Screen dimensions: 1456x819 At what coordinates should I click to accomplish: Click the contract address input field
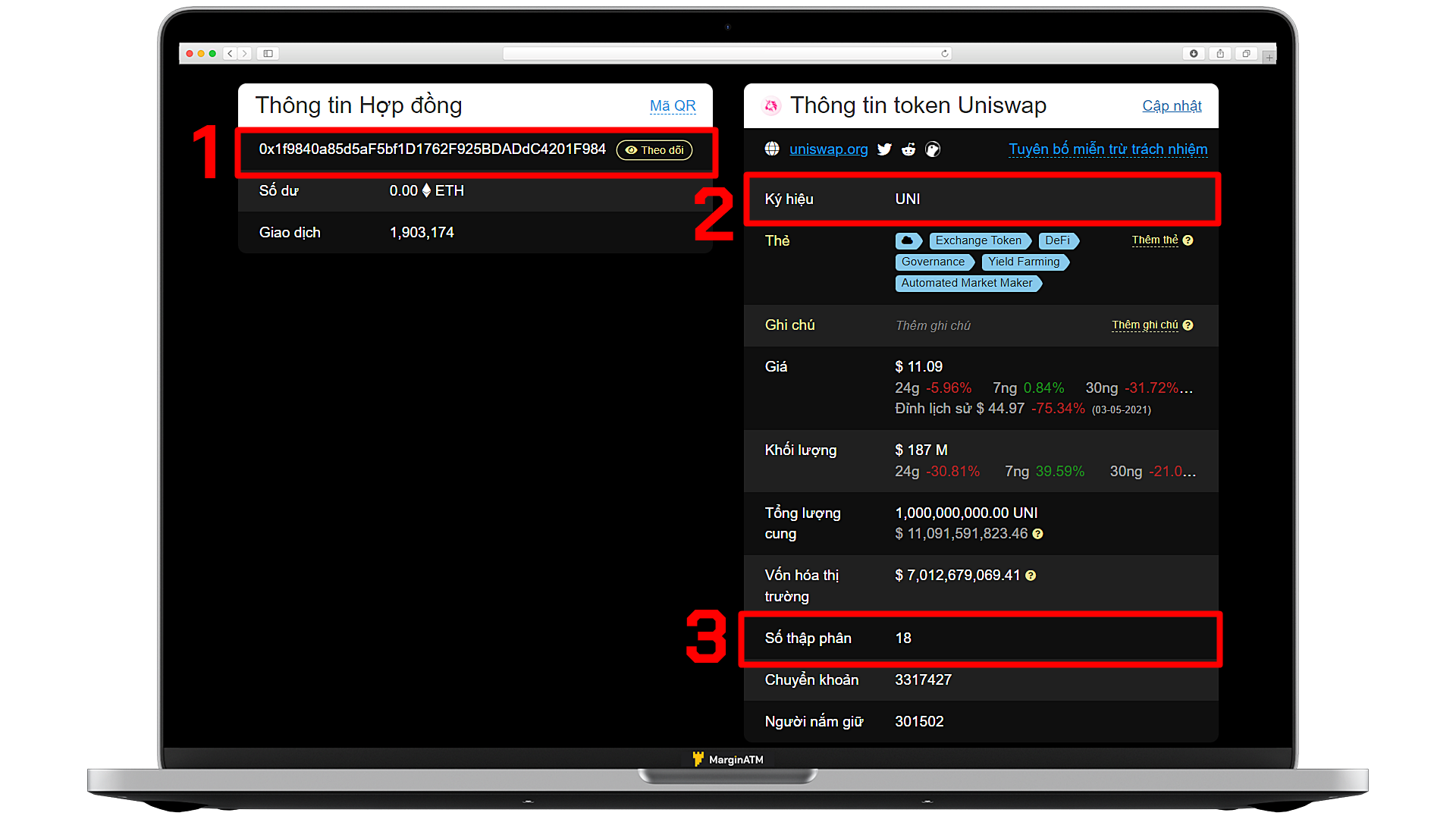tap(433, 149)
